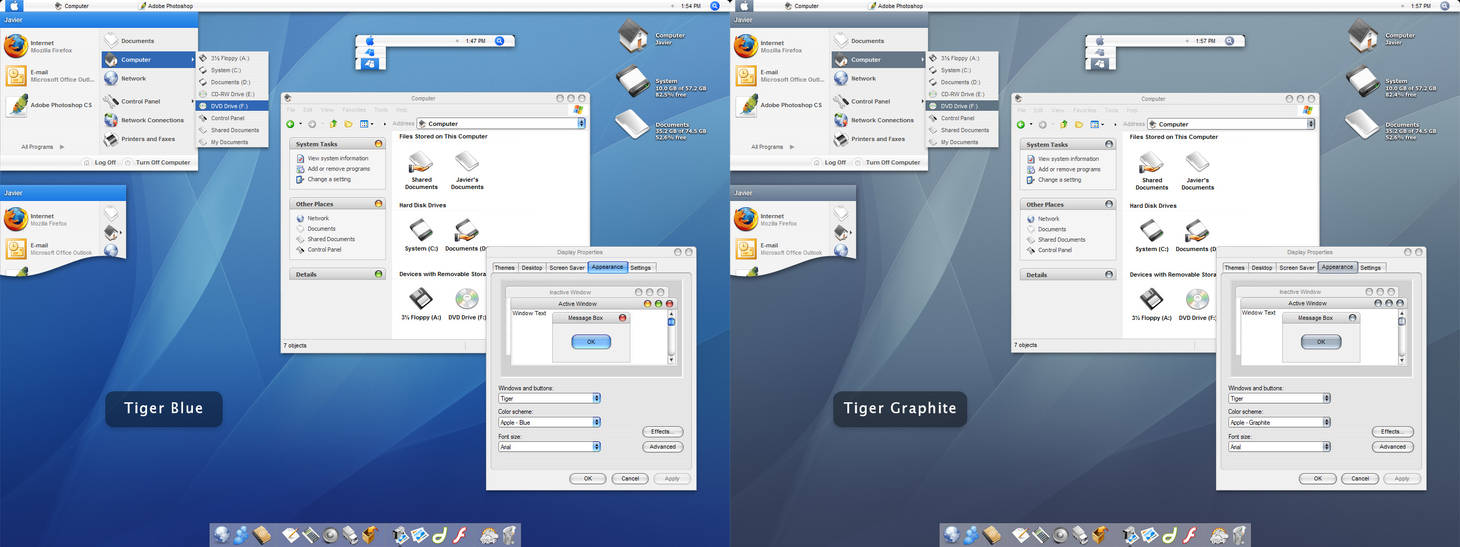Click preview window scrollbar in Blue Display Properties
This screenshot has height=547, width=1460.
click(x=672, y=335)
